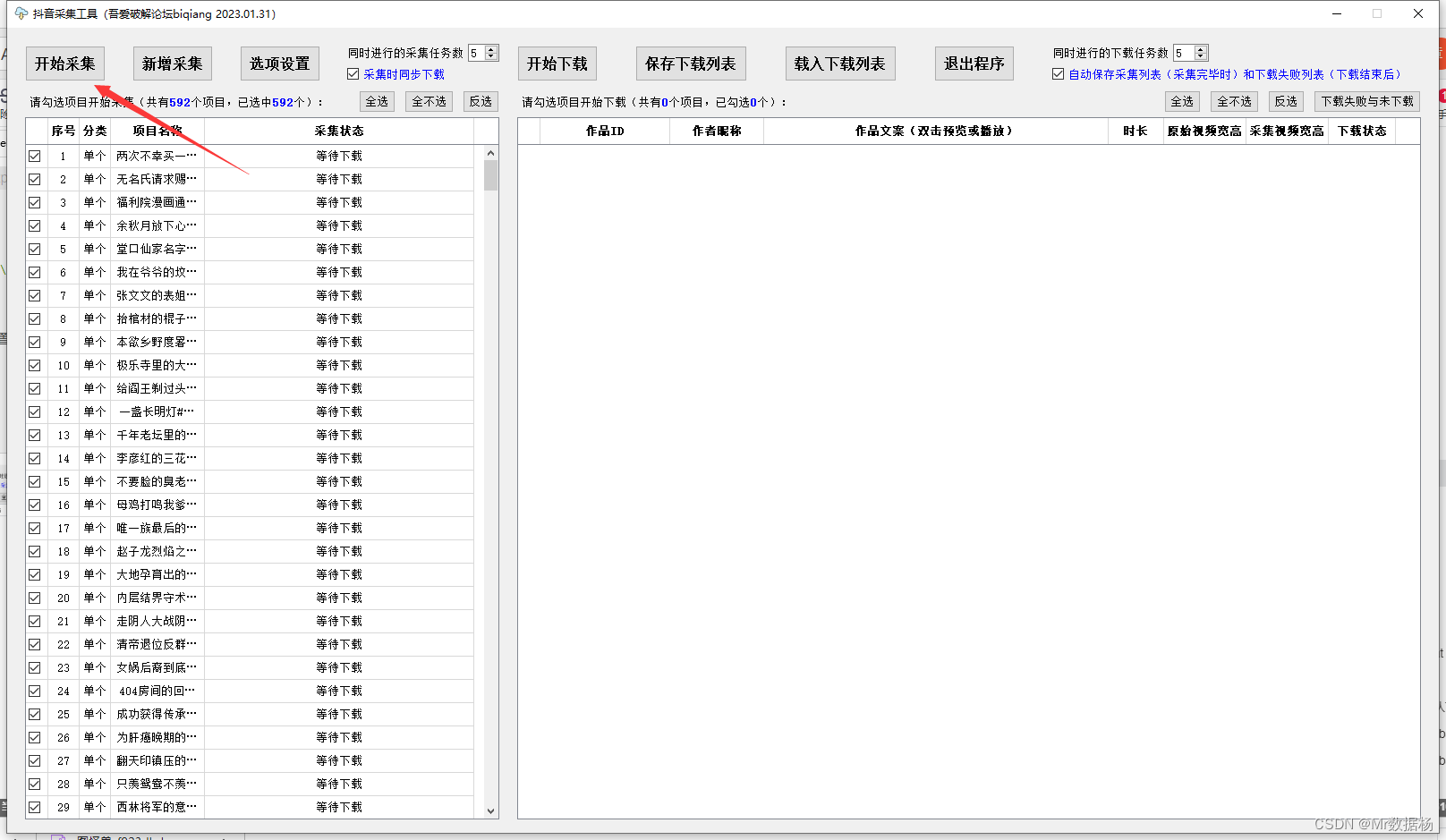Click the collection list scrollbar thumb
Image resolution: width=1446 pixels, height=840 pixels.
(490, 175)
